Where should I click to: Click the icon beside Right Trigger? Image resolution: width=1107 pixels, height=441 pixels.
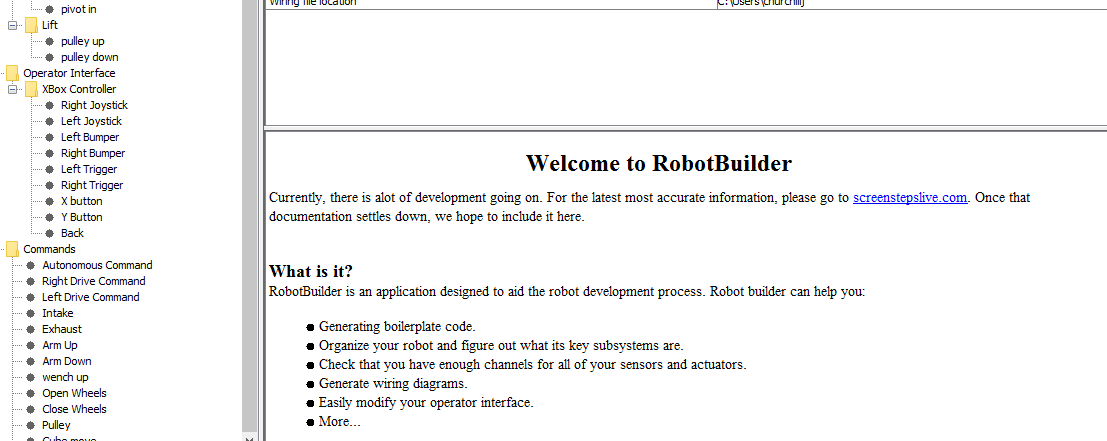[x=49, y=186]
